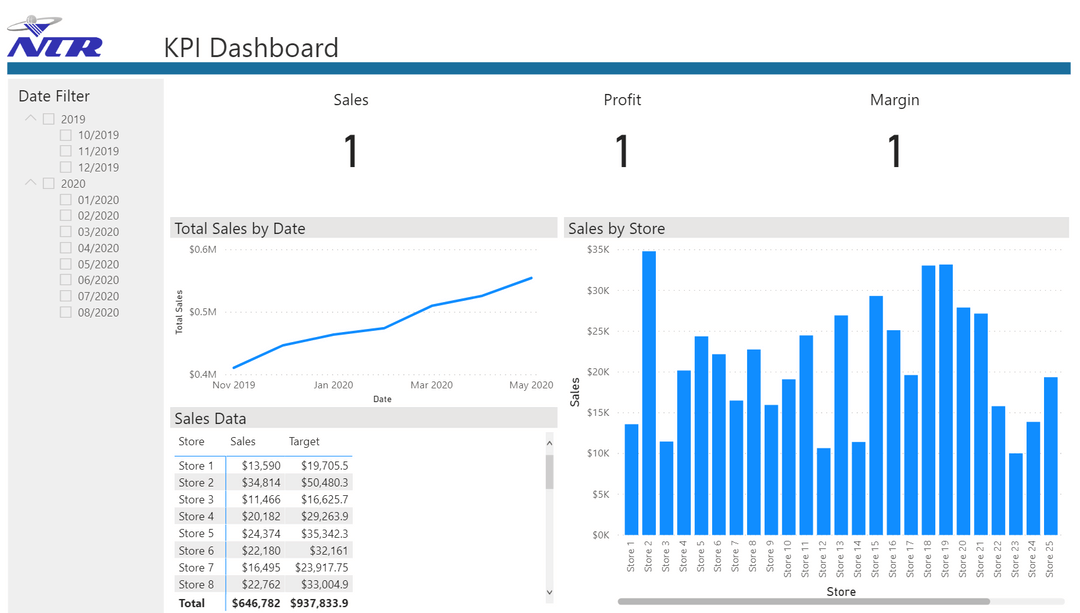Check the 03/2020 checkbox
Viewport: 1080px width, 613px height.
tap(65, 231)
